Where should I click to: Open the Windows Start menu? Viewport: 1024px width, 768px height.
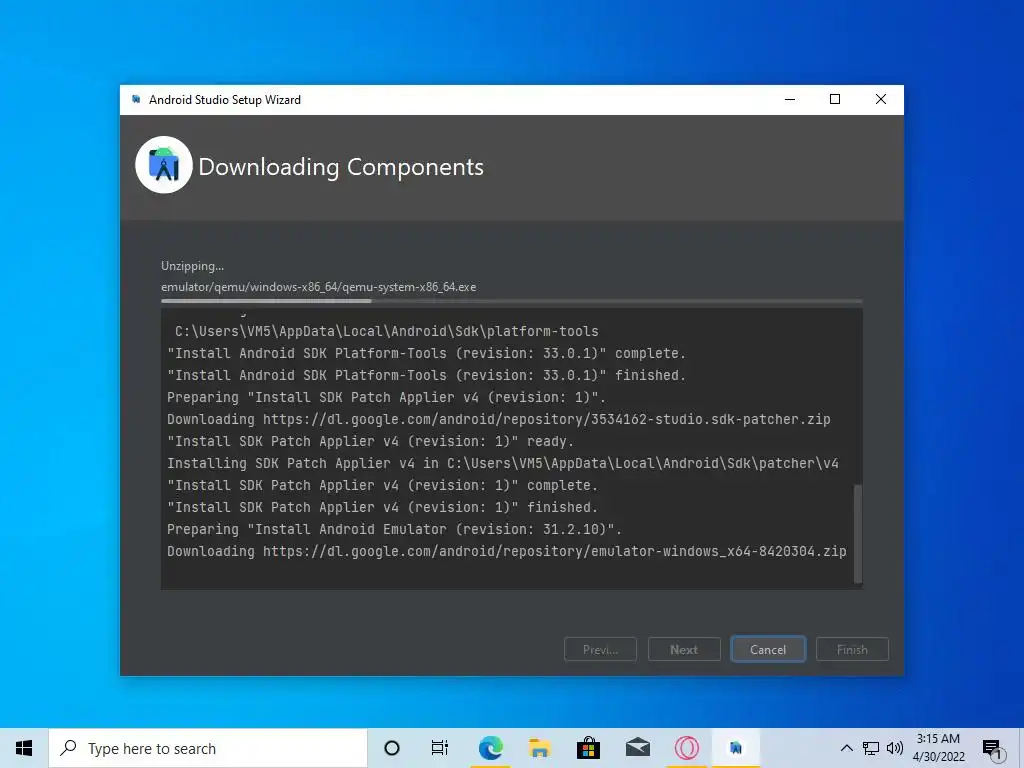pos(24,748)
